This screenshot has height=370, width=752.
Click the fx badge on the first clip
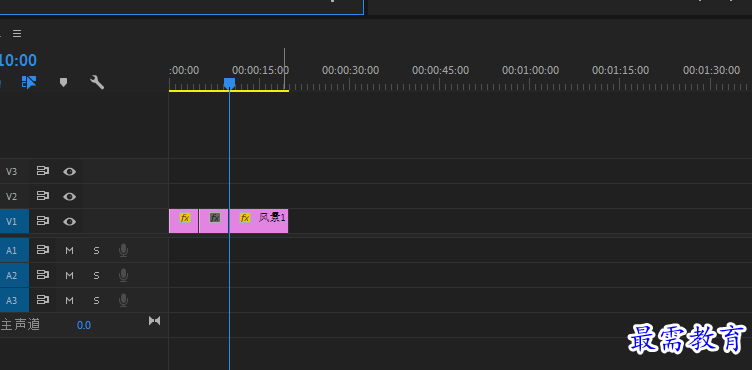185,218
